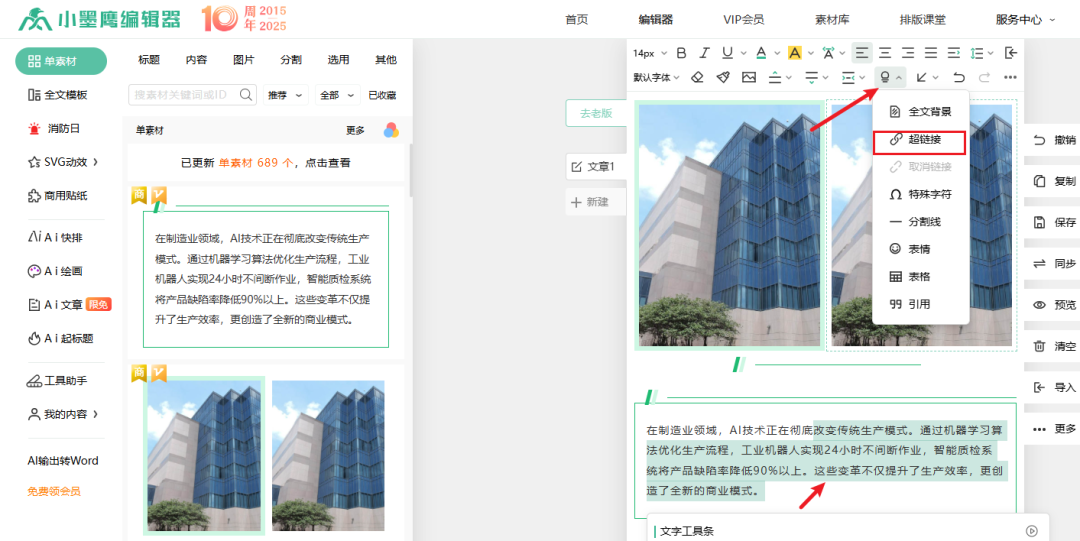Click the side margin icon
This screenshot has height=541, width=1080.
[x=849, y=77]
